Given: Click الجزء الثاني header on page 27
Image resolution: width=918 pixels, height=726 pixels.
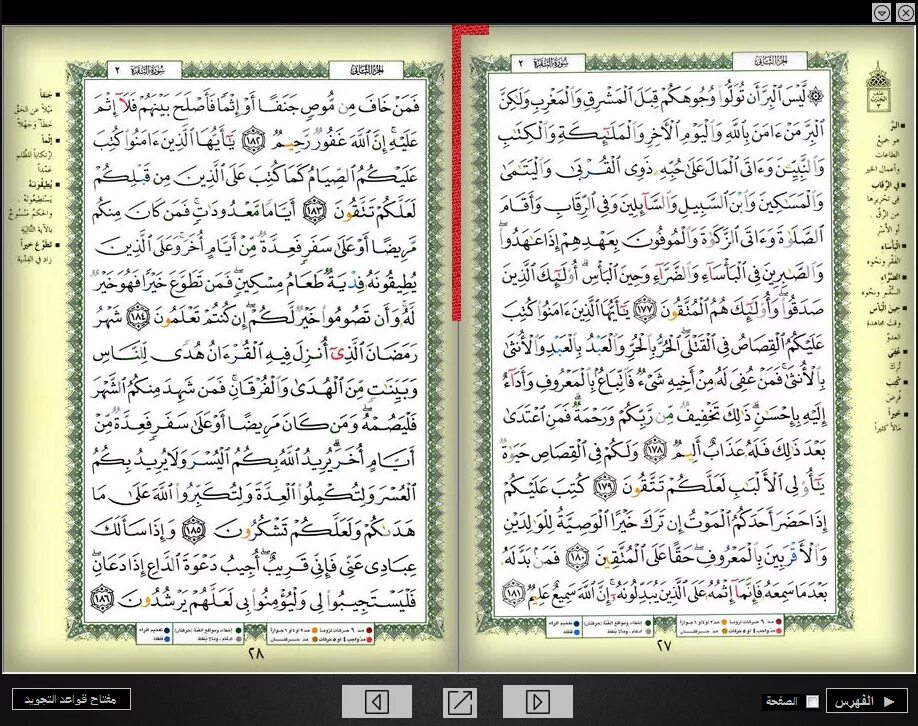Looking at the screenshot, I should tap(769, 60).
